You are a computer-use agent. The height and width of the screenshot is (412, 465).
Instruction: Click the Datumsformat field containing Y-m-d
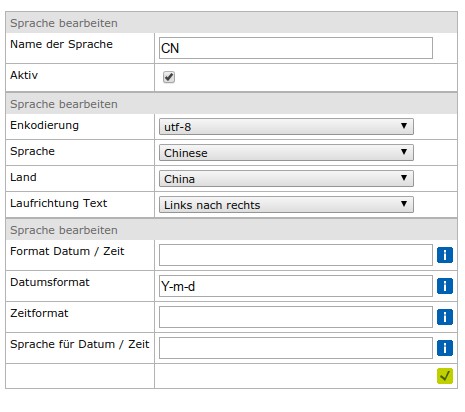point(296,286)
